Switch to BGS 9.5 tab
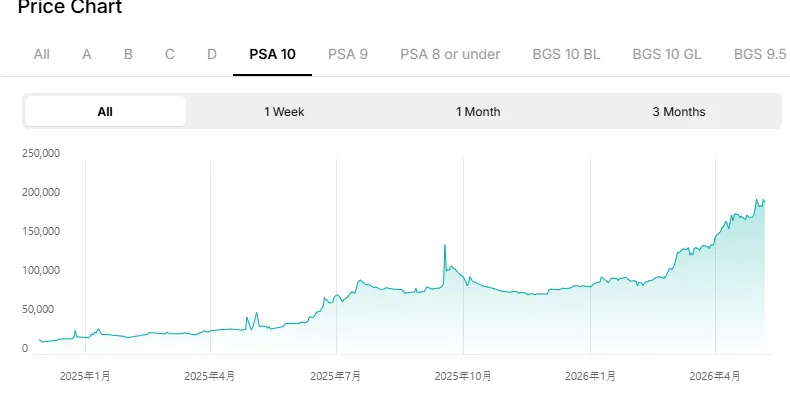 [x=760, y=54]
